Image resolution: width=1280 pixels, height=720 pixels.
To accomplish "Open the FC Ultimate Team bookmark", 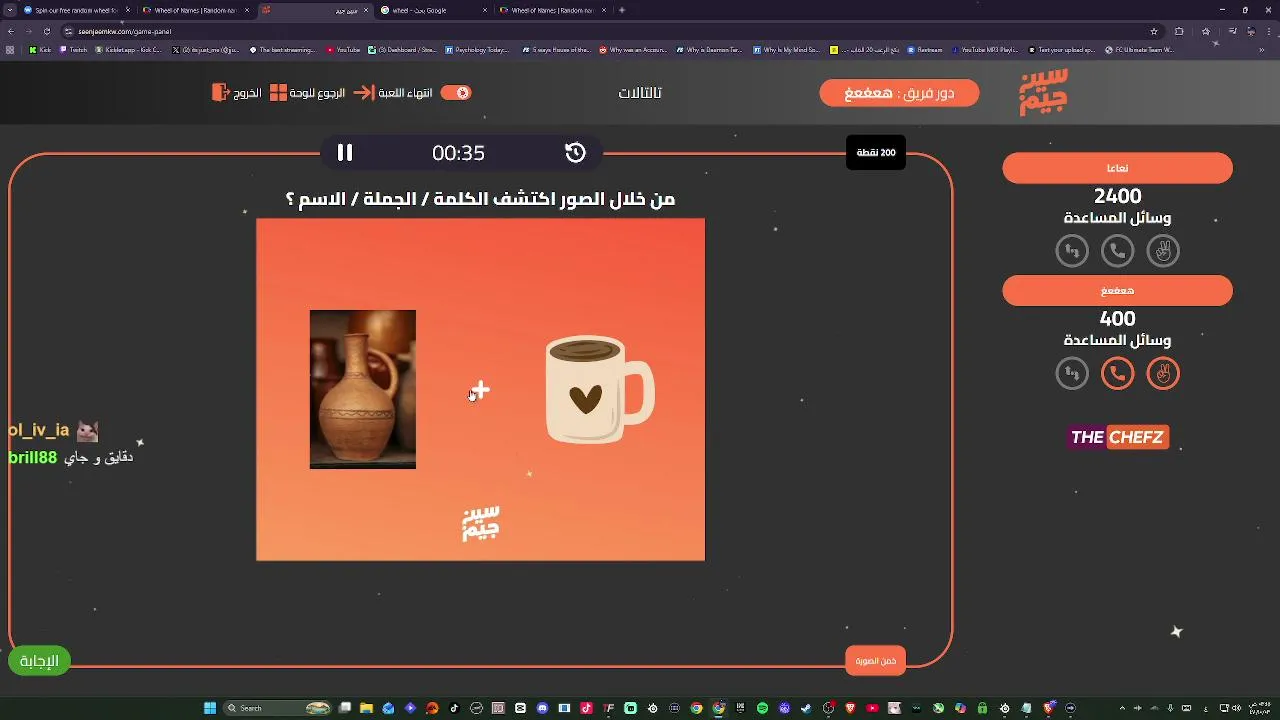I will coord(1139,49).
